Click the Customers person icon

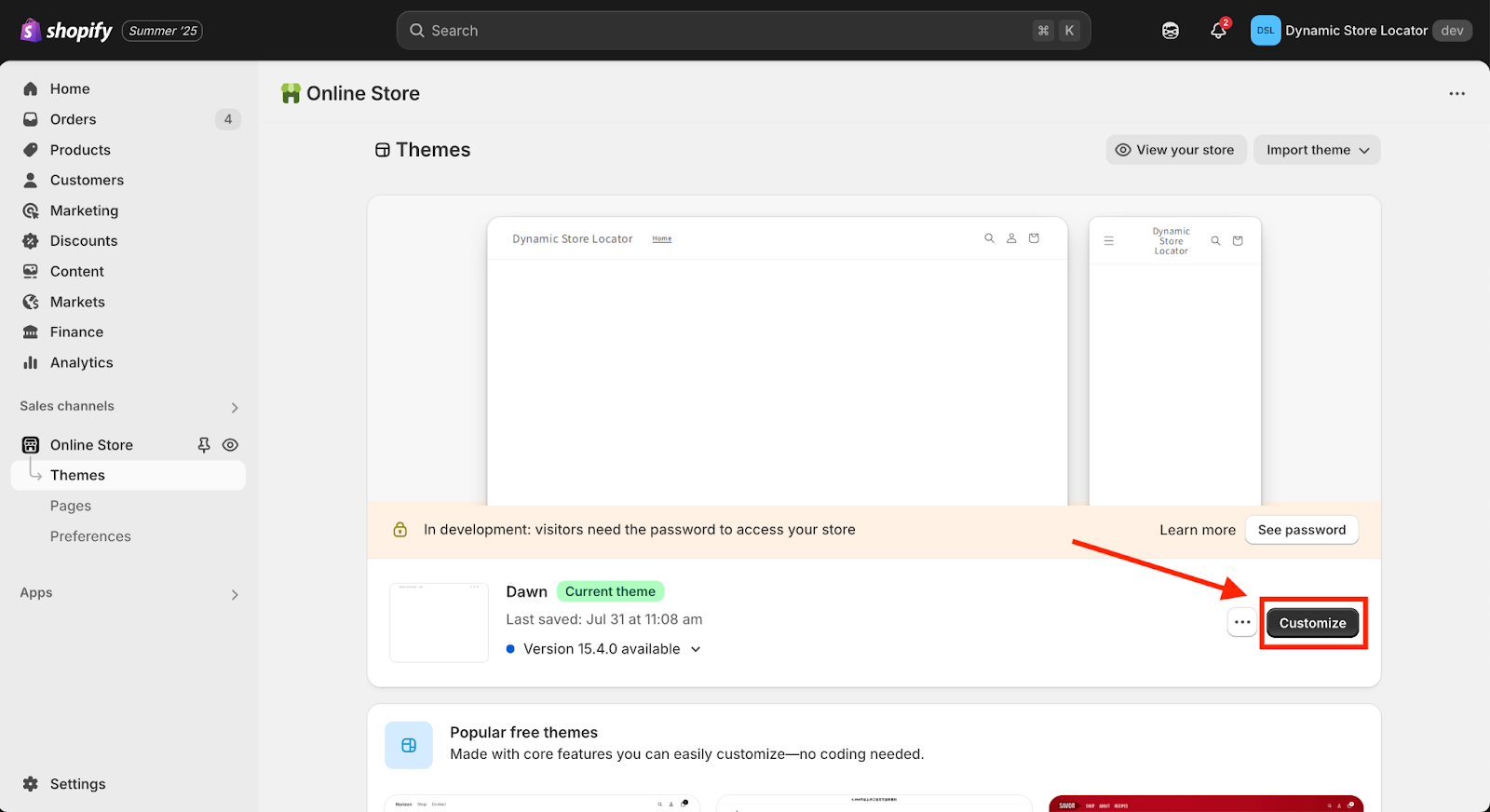point(31,180)
